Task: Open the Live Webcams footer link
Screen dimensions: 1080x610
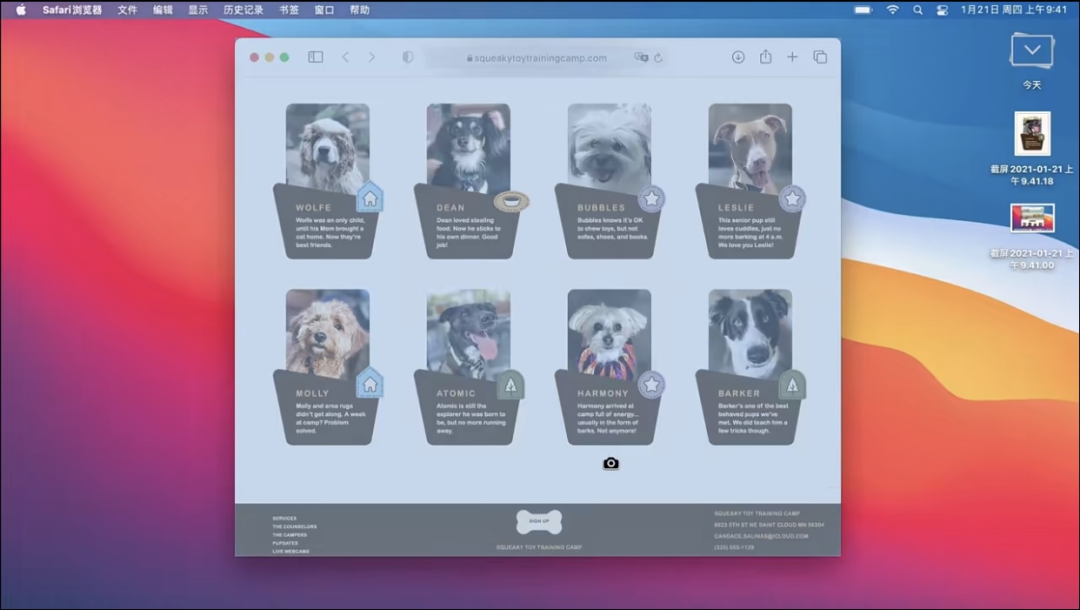Action: coord(291,551)
